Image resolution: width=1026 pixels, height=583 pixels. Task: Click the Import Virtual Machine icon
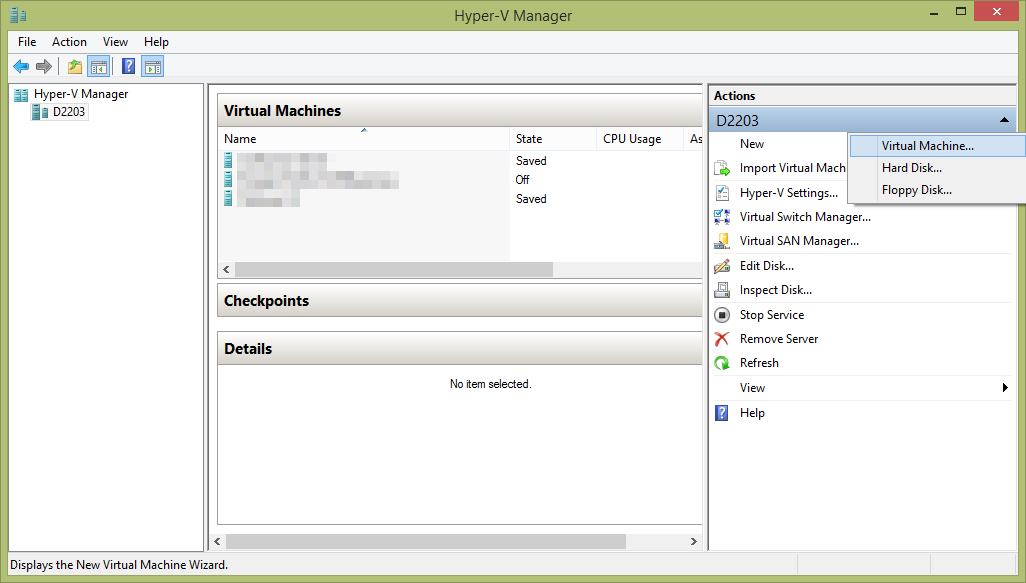point(722,168)
